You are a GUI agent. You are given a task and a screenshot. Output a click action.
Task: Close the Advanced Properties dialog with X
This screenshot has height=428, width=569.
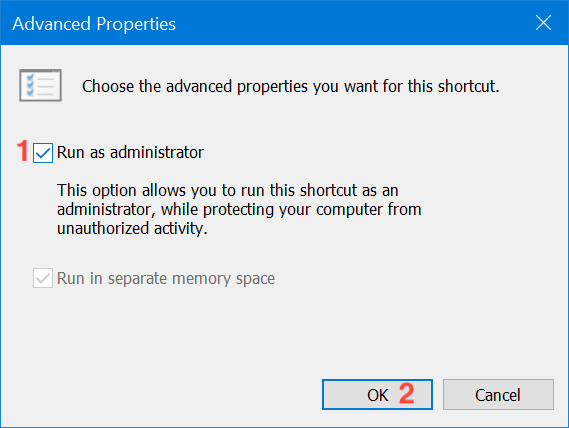coord(543,23)
